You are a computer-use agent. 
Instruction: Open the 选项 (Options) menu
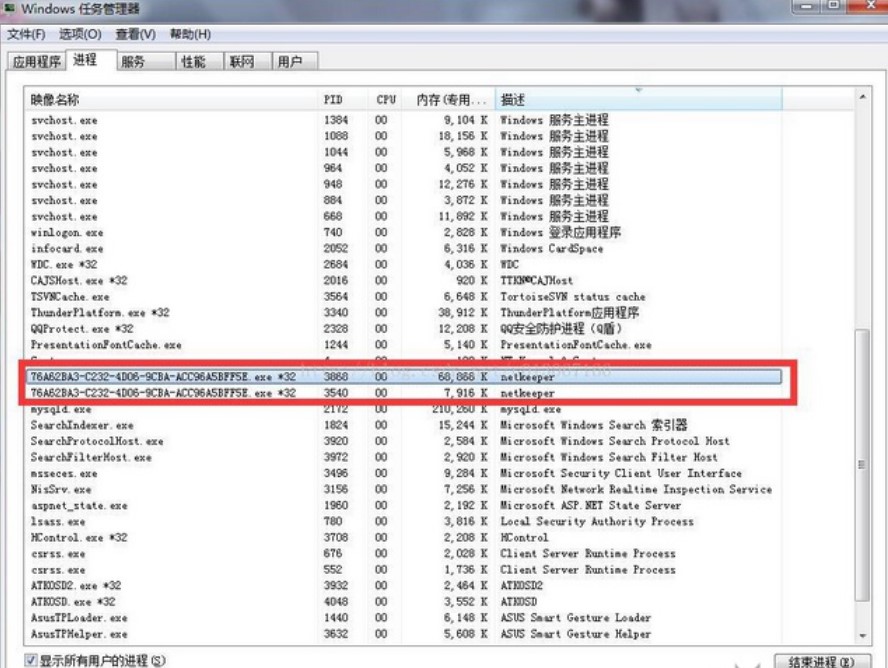click(80, 32)
